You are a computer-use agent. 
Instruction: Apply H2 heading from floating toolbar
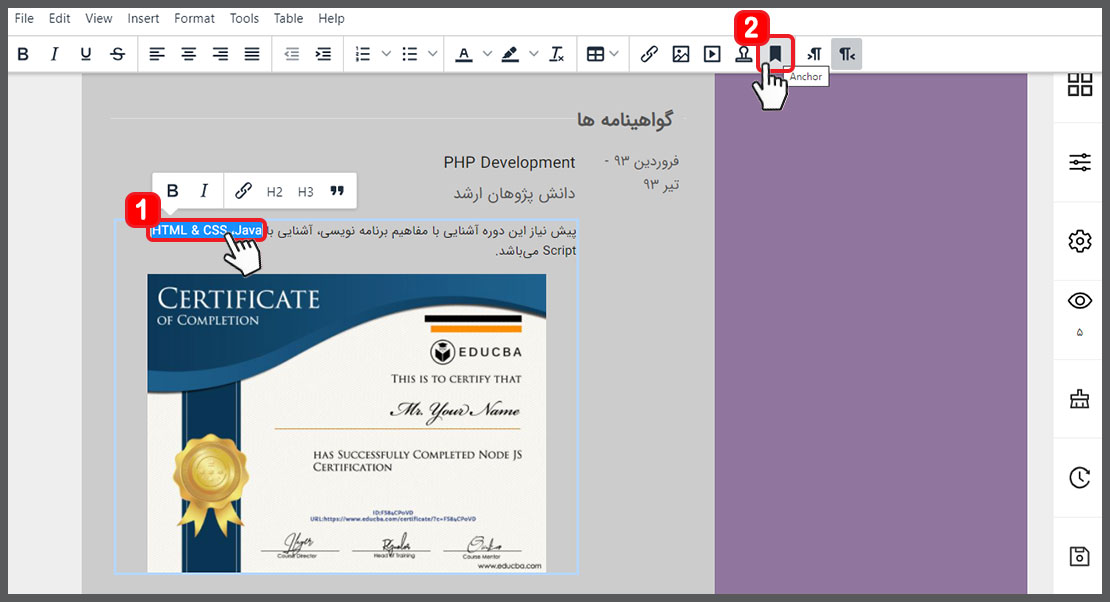click(x=275, y=191)
